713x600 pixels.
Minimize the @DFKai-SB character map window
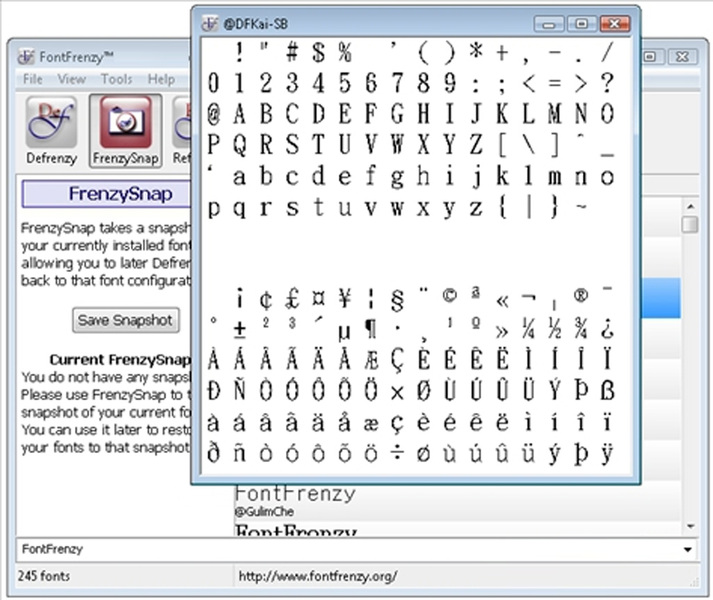(x=549, y=24)
